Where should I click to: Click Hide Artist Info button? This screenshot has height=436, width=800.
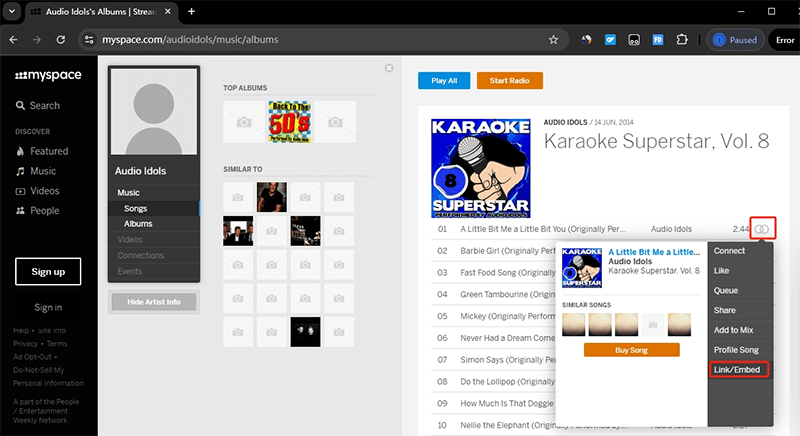point(154,302)
